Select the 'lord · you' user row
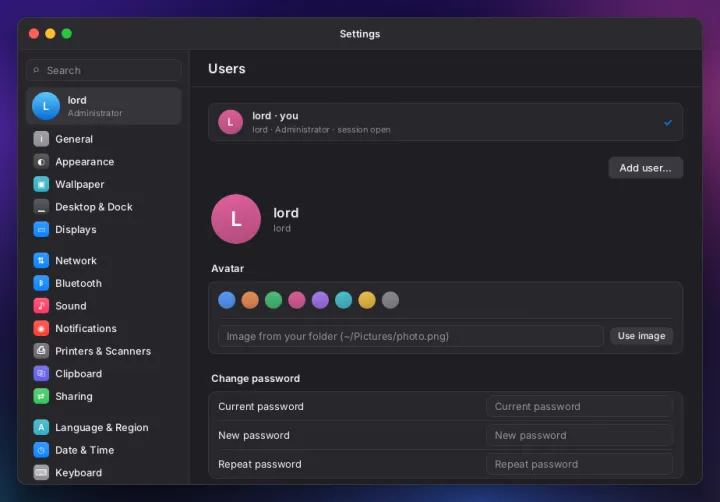The width and height of the screenshot is (720, 502). point(445,122)
